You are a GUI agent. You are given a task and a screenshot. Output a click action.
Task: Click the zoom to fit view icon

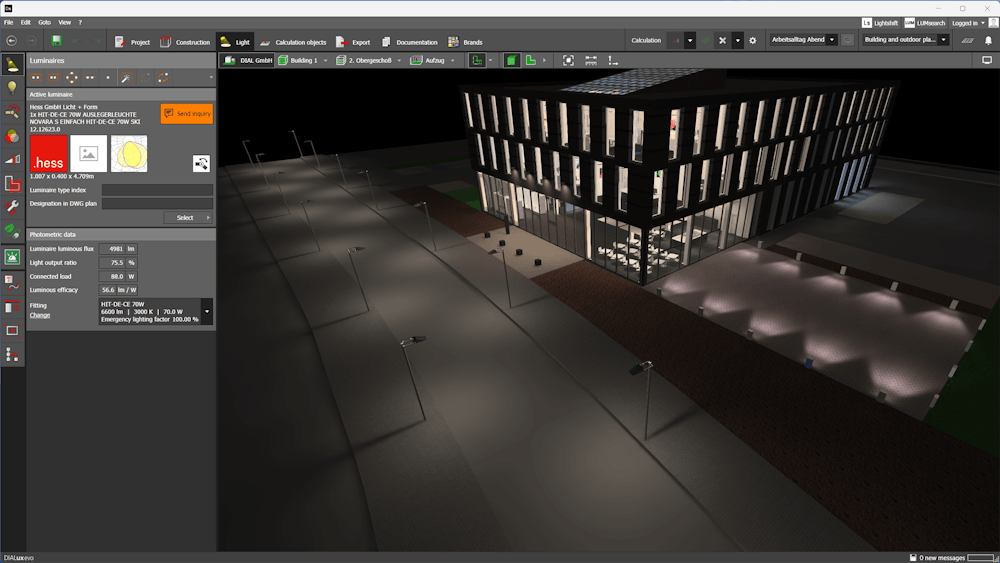click(568, 61)
